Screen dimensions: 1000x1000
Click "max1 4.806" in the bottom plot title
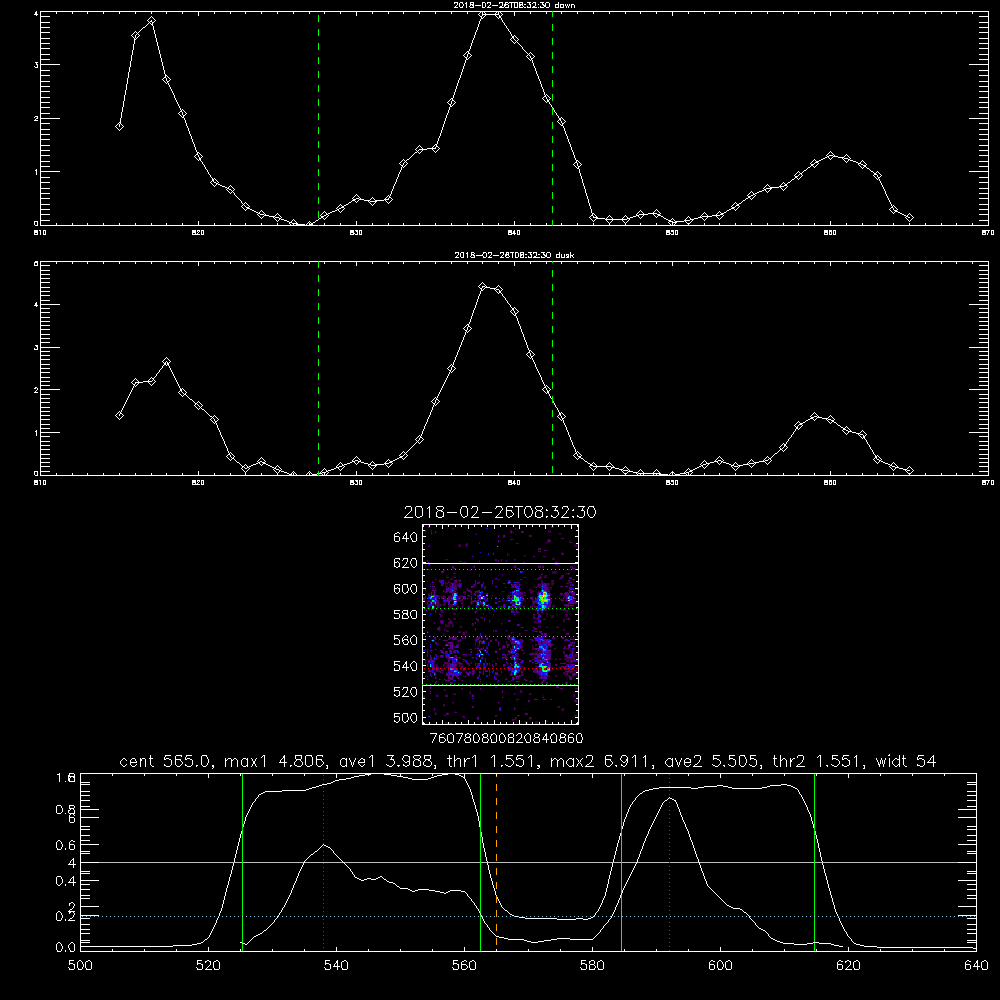274,761
